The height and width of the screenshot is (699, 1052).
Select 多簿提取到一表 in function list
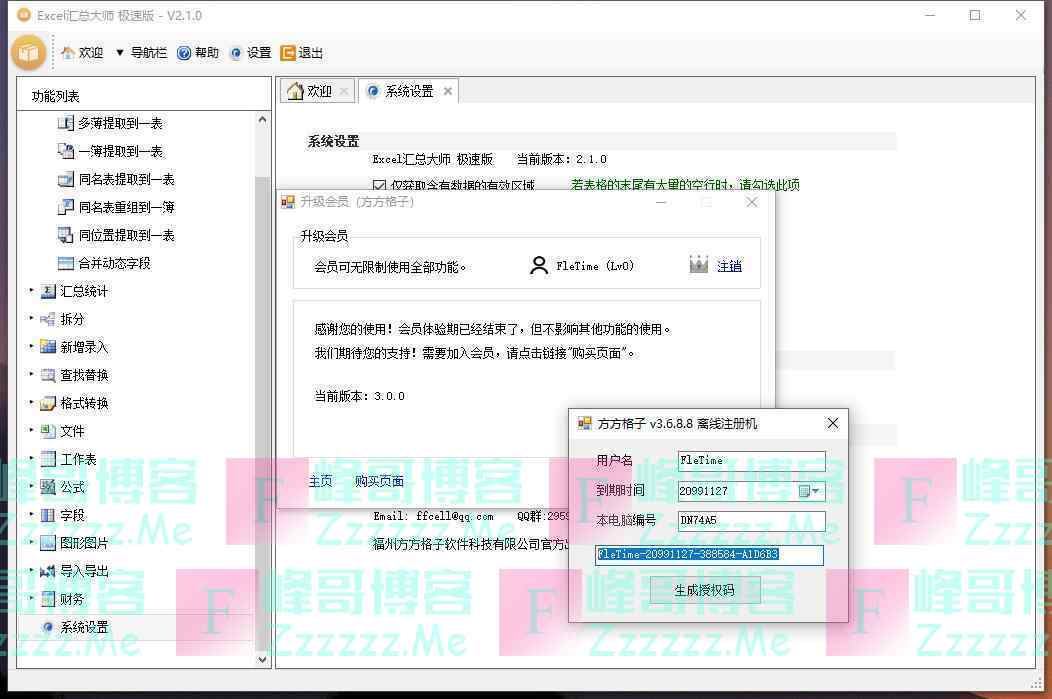[x=120, y=123]
